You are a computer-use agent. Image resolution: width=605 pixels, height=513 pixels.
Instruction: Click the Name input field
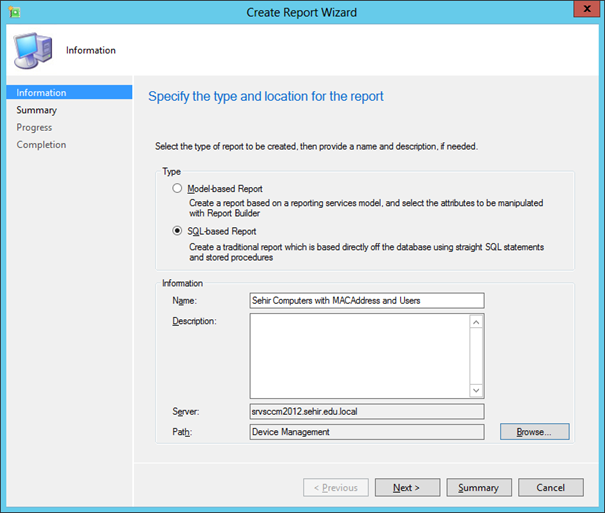[x=367, y=300]
